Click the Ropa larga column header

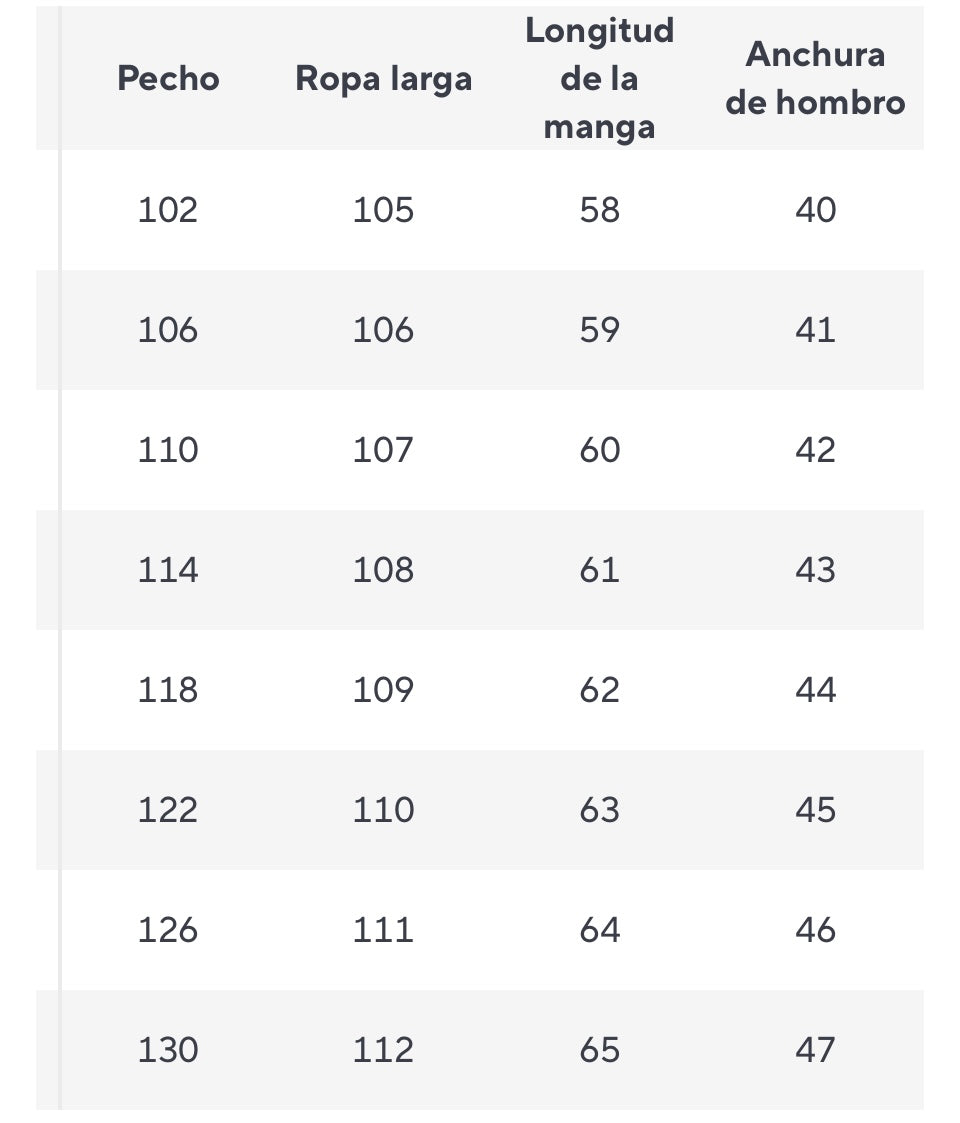point(383,79)
